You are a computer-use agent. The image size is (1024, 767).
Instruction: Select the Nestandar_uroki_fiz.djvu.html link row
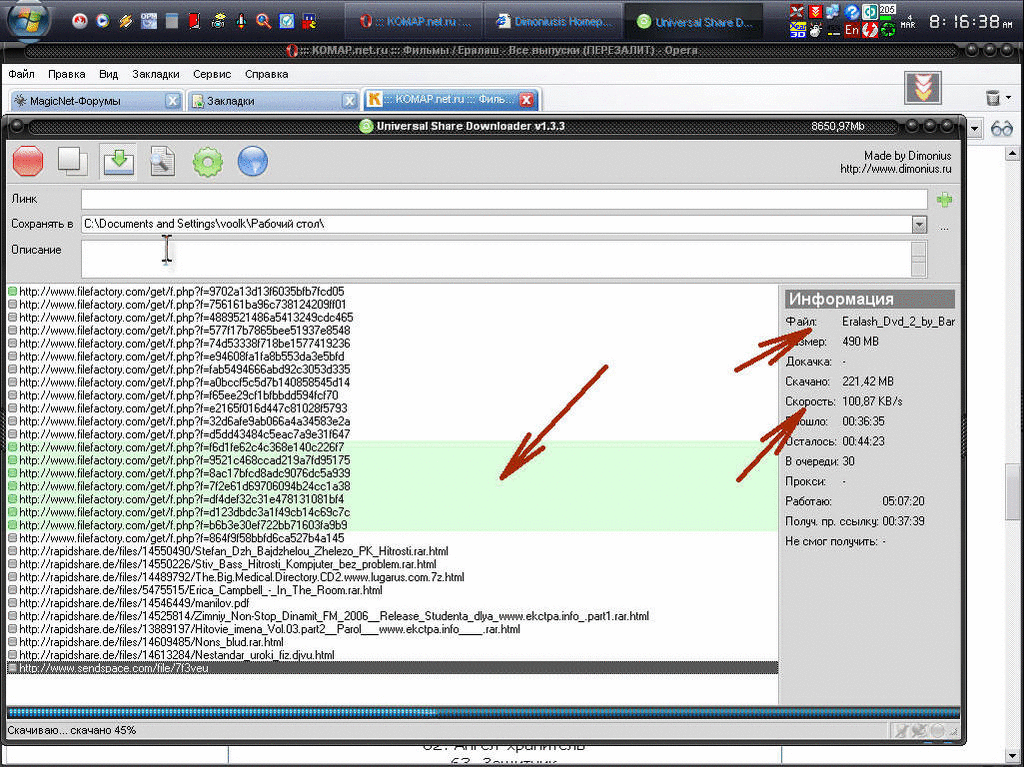tap(392, 655)
